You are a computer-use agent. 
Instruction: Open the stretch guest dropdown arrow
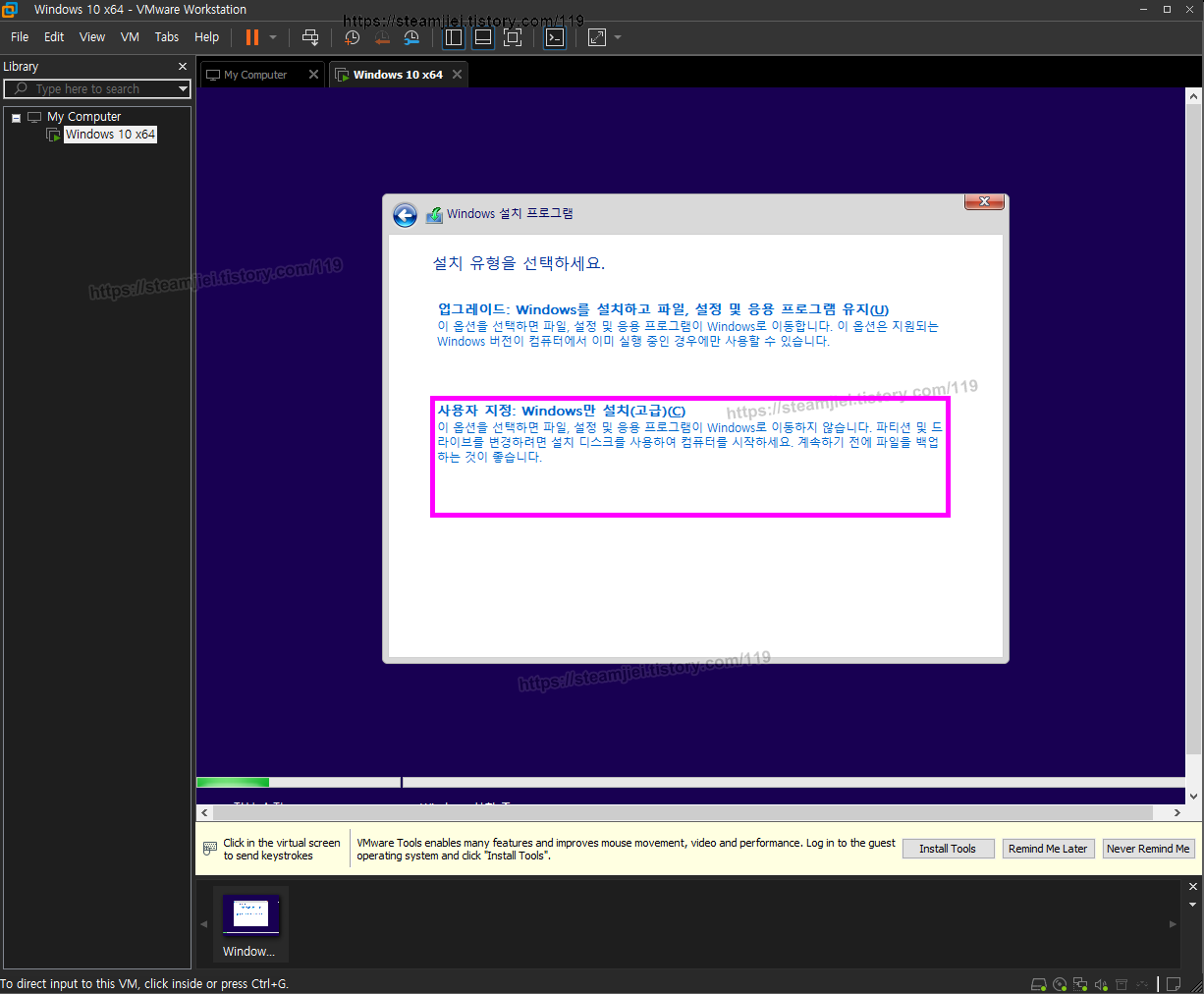pos(618,37)
